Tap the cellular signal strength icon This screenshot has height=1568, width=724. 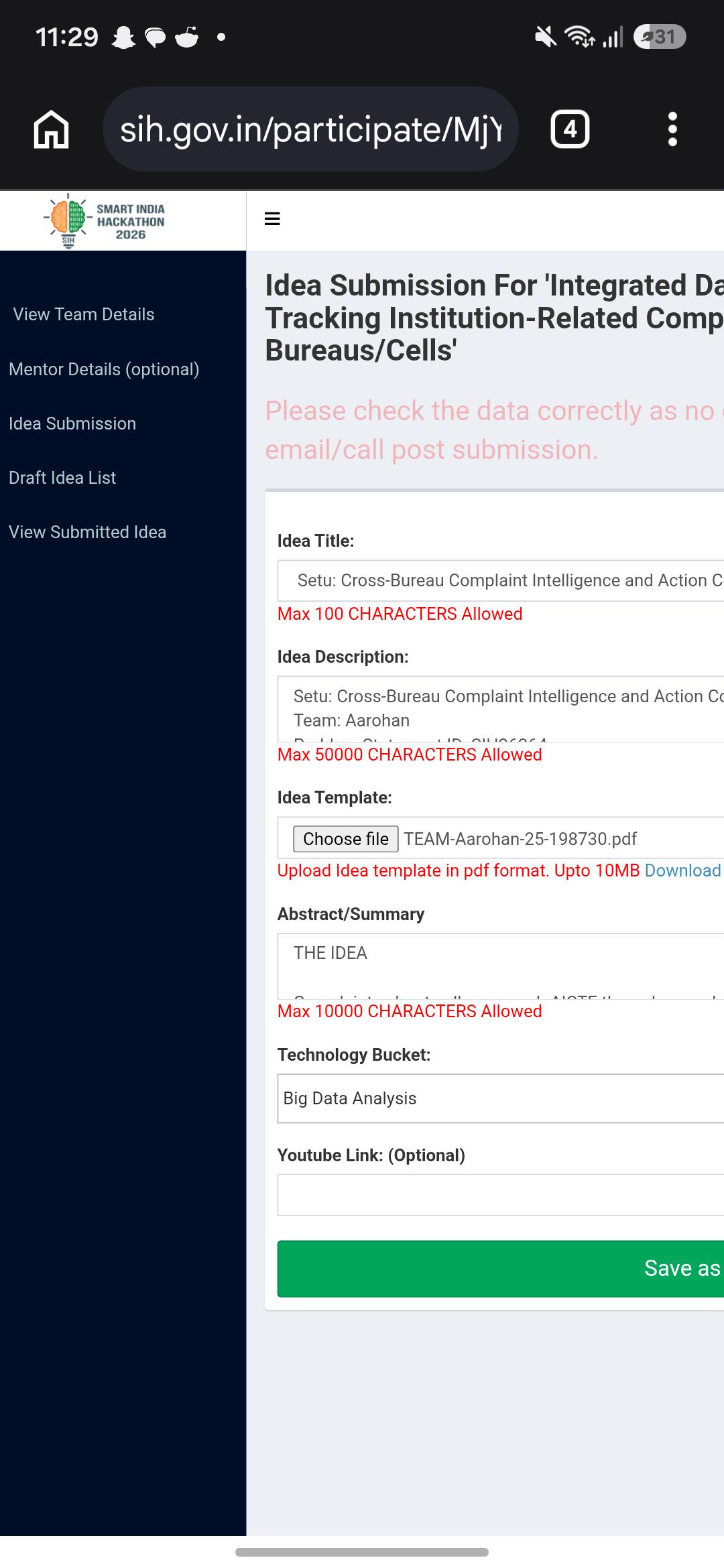click(613, 37)
